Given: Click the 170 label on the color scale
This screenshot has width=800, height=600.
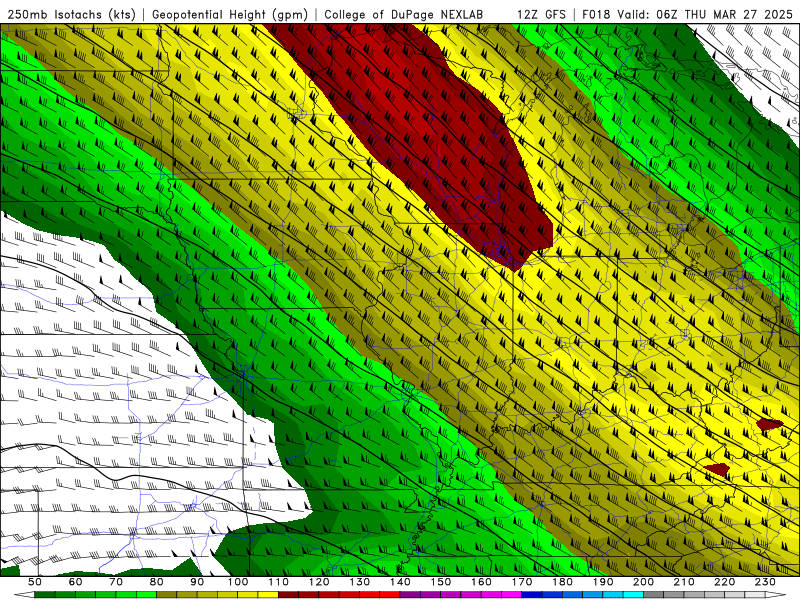Looking at the screenshot, I should (522, 582).
